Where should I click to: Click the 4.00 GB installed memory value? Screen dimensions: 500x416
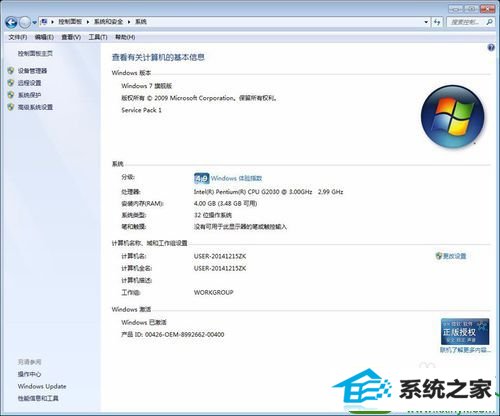(x=225, y=203)
